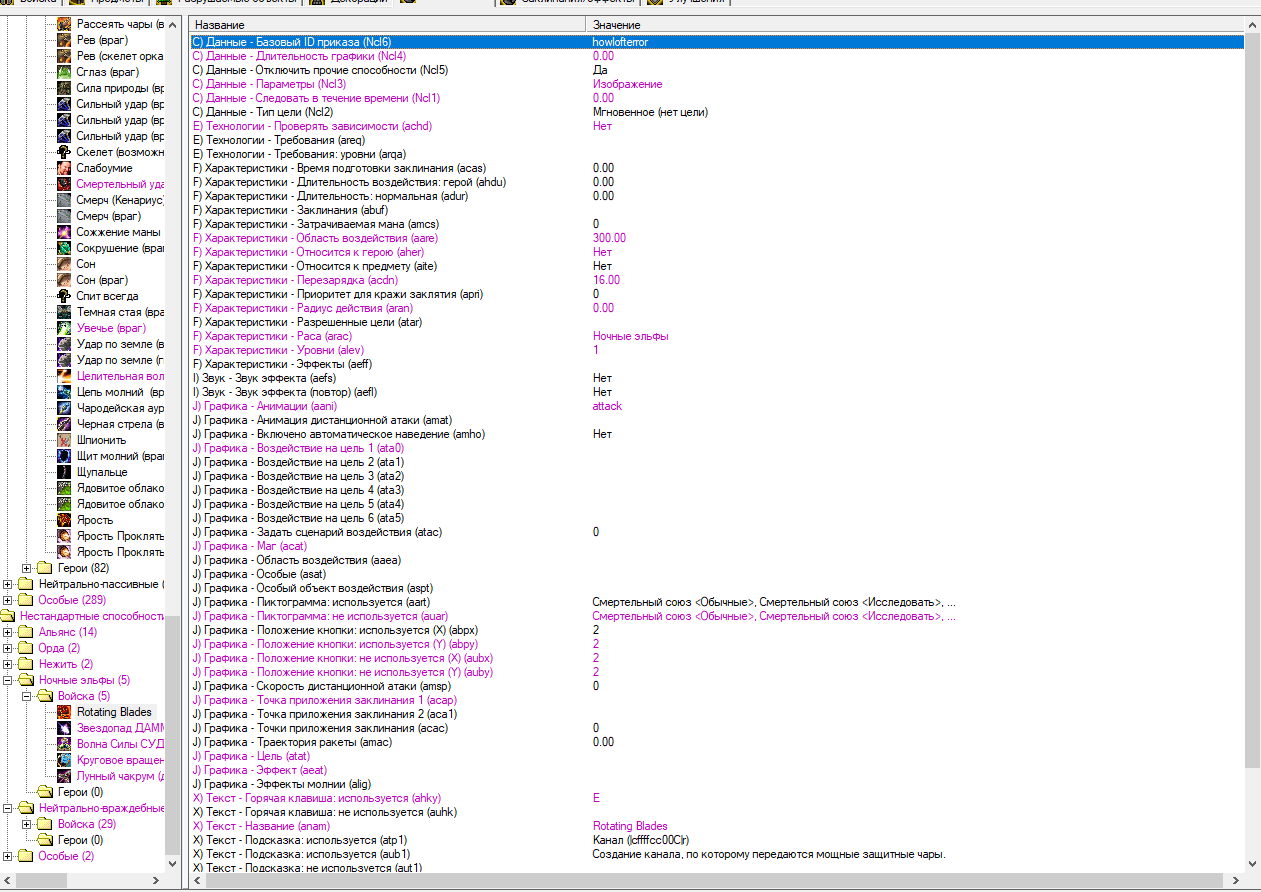Select the Слабоумие face icon
Screen dimensions: 1261x892
pyautogui.click(x=64, y=168)
